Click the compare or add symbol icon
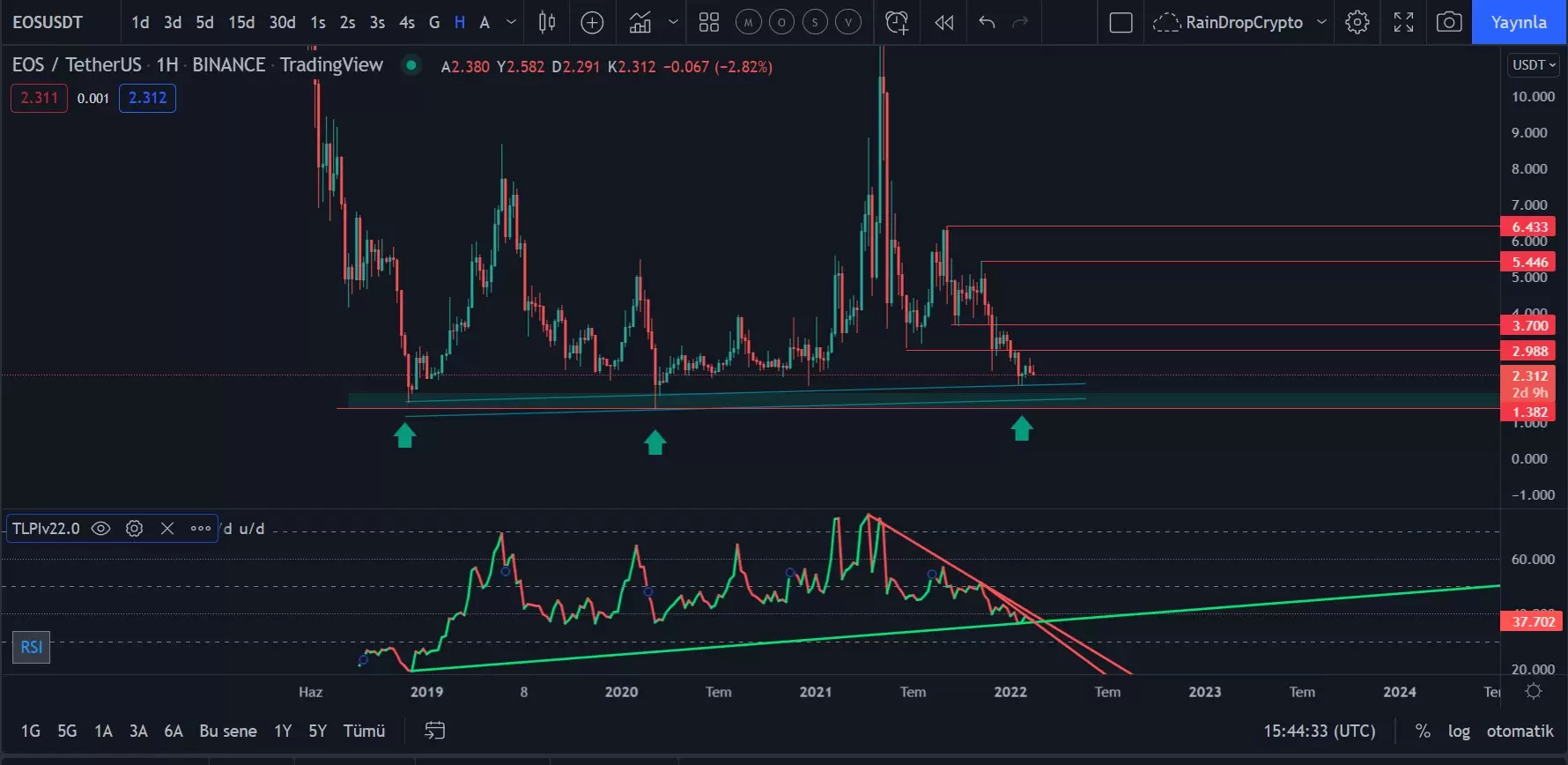The image size is (1568, 765). tap(593, 22)
